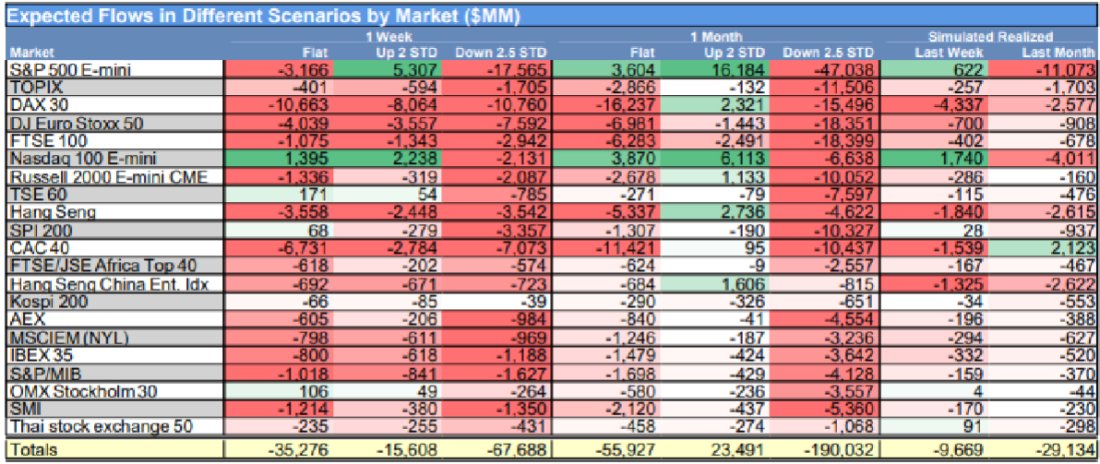Click the Totals cell showing -35,276
1100x464 pixels.
tap(279, 449)
